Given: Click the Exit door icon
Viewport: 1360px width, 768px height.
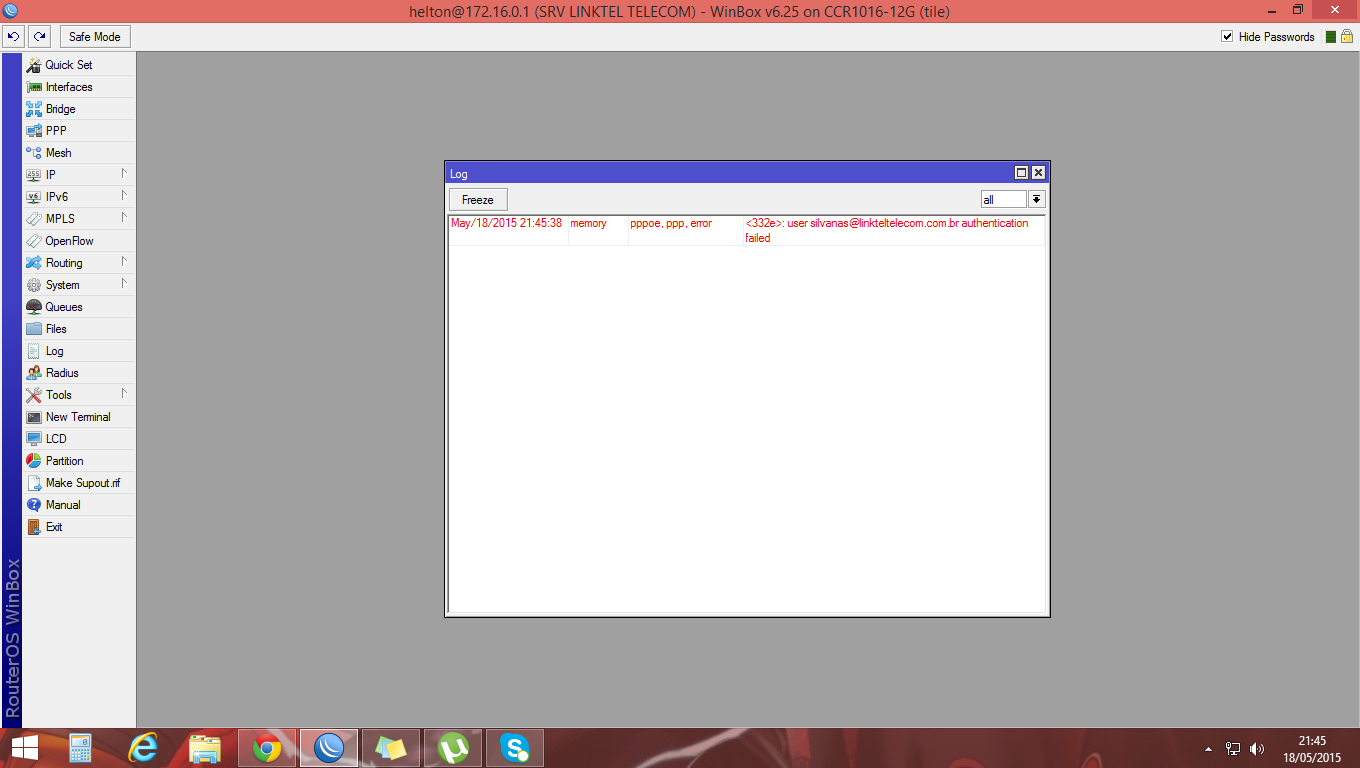Looking at the screenshot, I should tap(34, 527).
